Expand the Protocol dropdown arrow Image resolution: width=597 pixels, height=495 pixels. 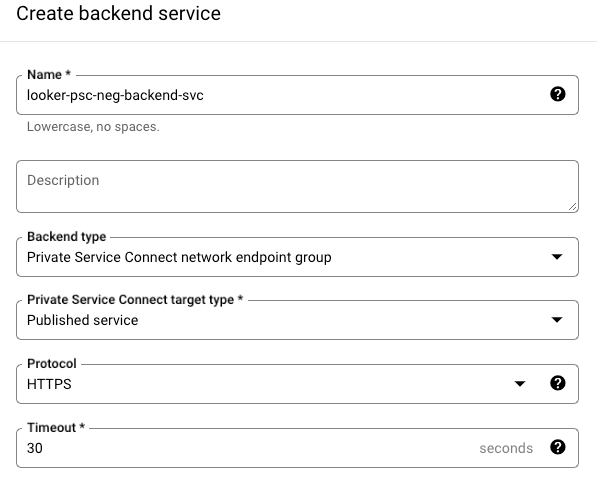pyautogui.click(x=520, y=384)
